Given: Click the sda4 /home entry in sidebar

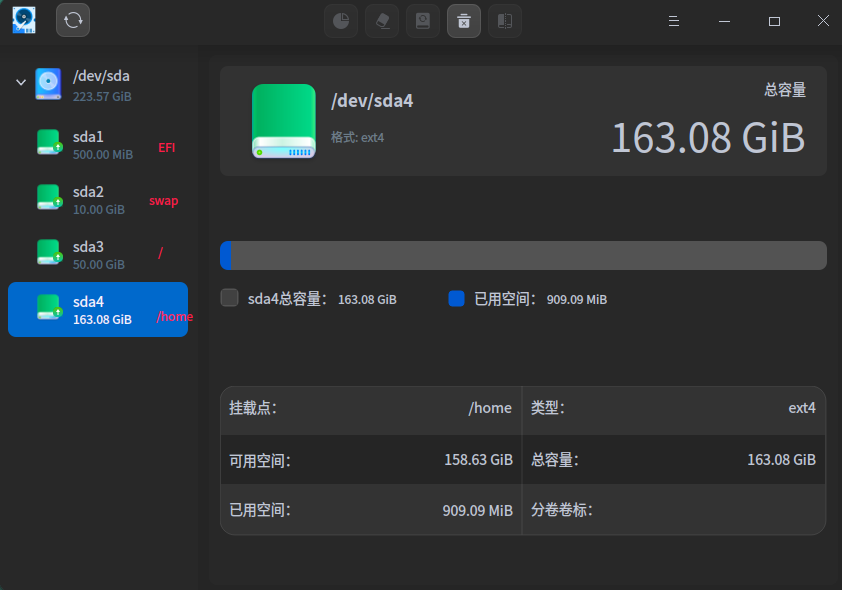Looking at the screenshot, I should tap(98, 308).
